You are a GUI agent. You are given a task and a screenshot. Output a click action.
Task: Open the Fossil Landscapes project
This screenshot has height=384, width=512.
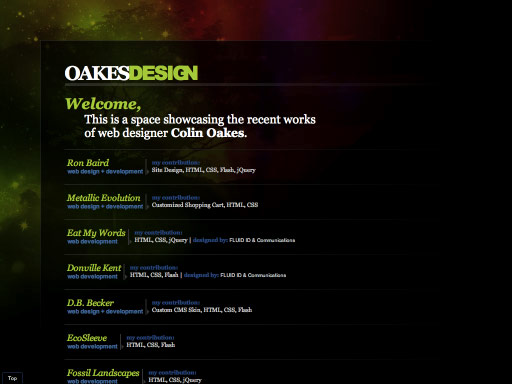coord(103,373)
